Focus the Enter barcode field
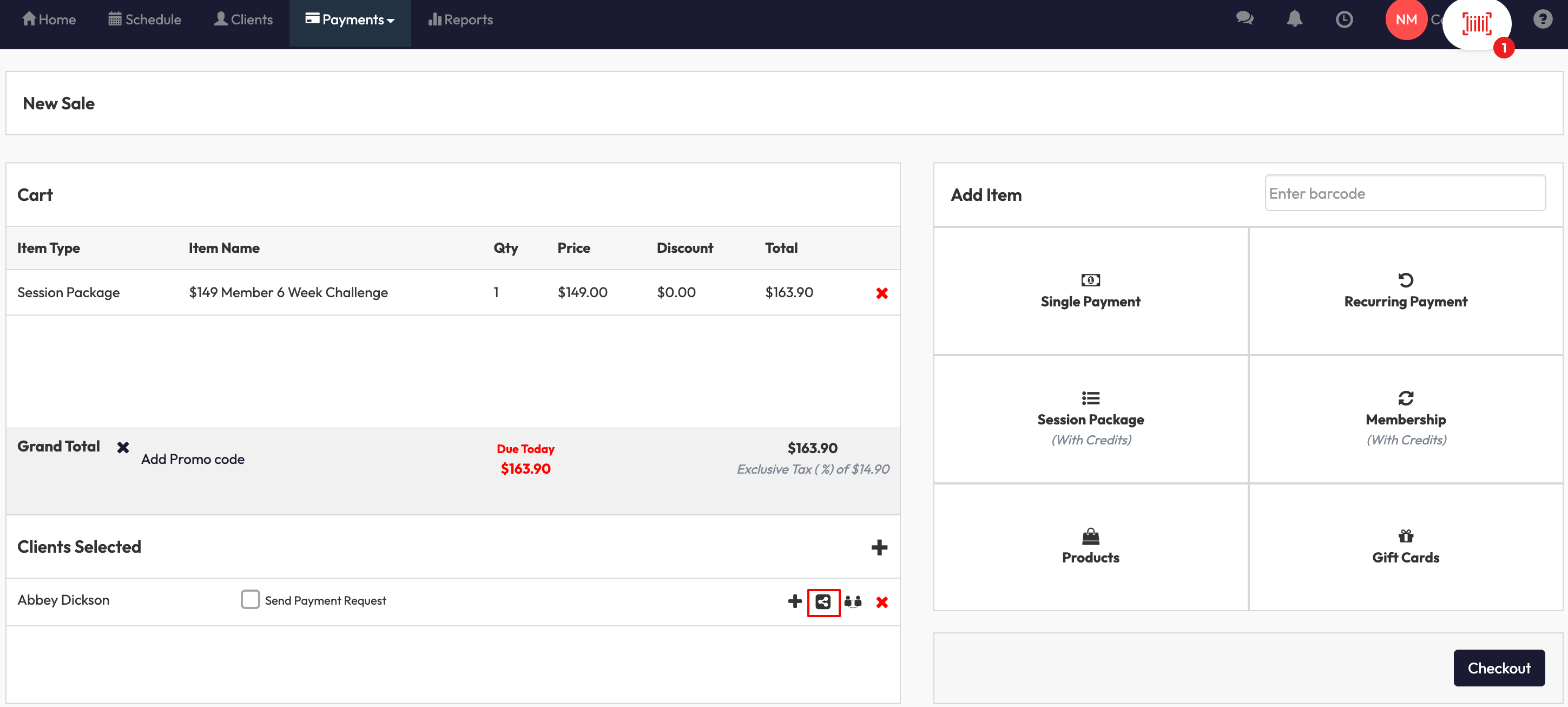Image resolution: width=1568 pixels, height=707 pixels. [x=1404, y=193]
